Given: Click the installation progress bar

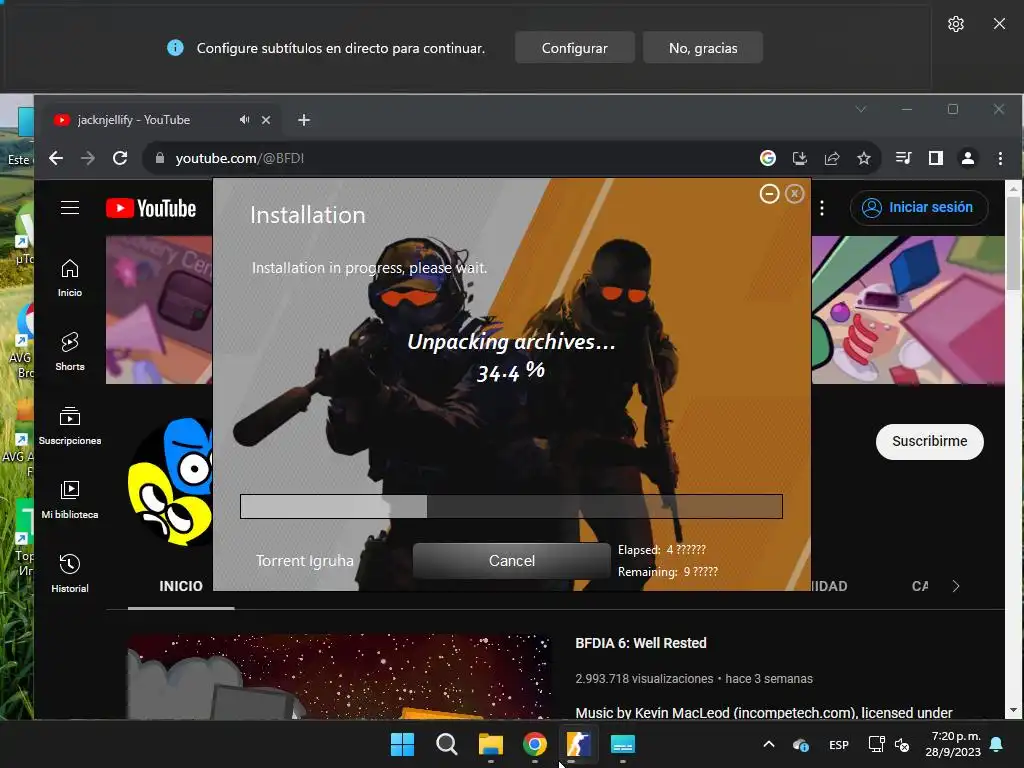Looking at the screenshot, I should [511, 507].
